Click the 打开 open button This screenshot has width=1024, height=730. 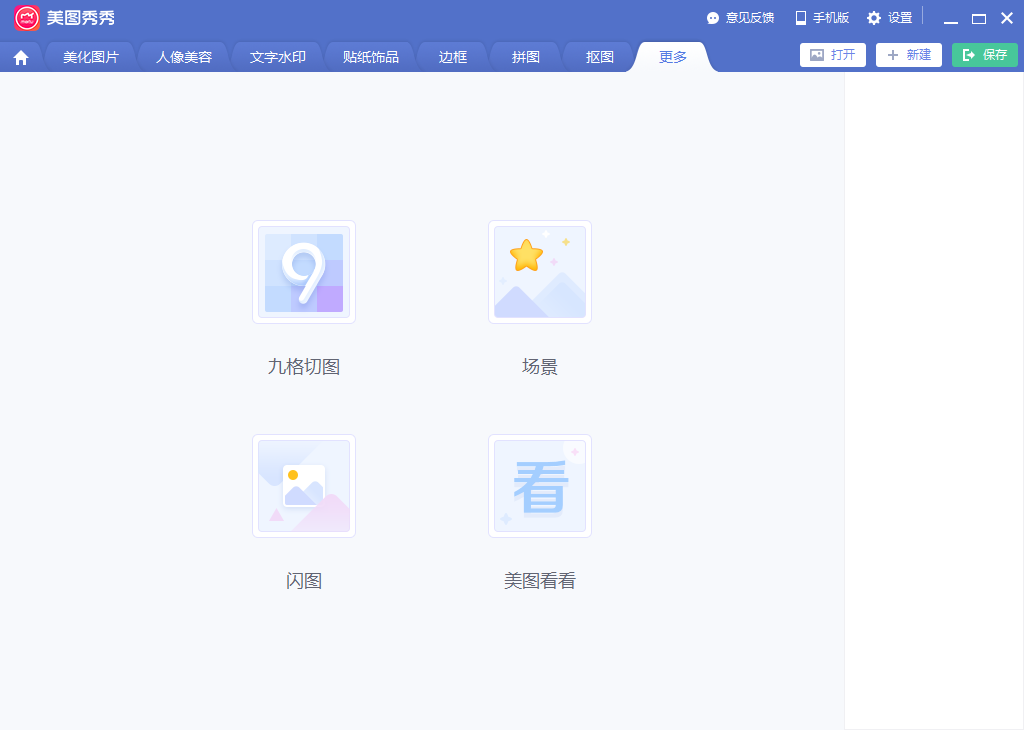click(832, 55)
